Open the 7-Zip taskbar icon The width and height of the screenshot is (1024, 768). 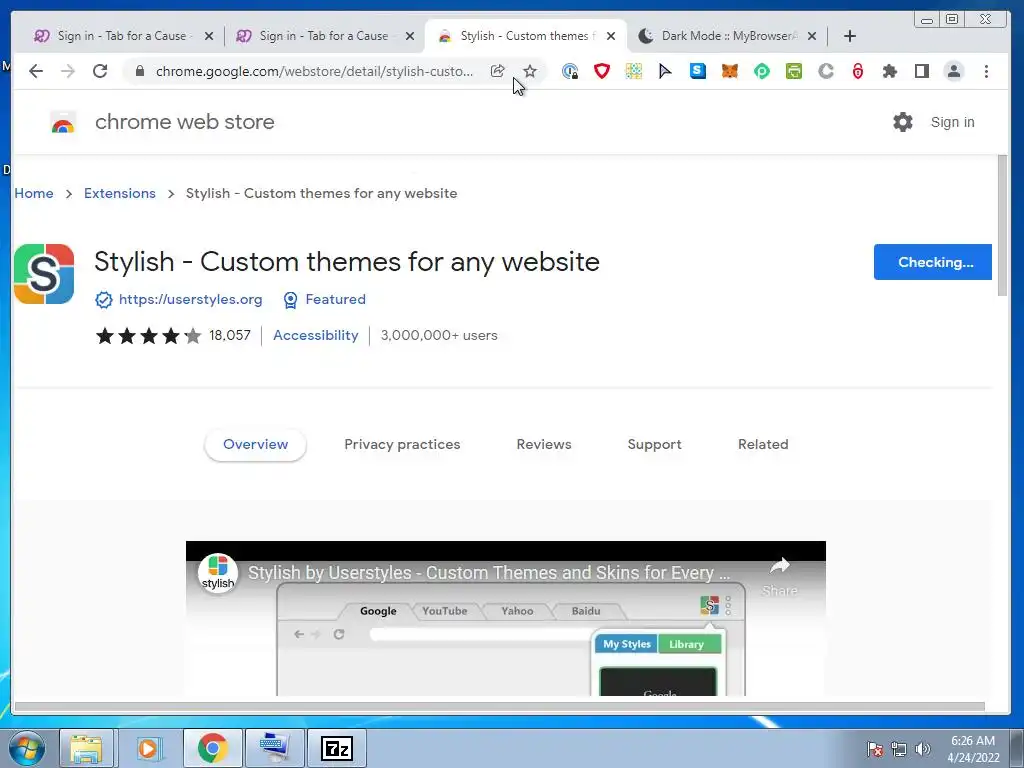pyautogui.click(x=337, y=748)
